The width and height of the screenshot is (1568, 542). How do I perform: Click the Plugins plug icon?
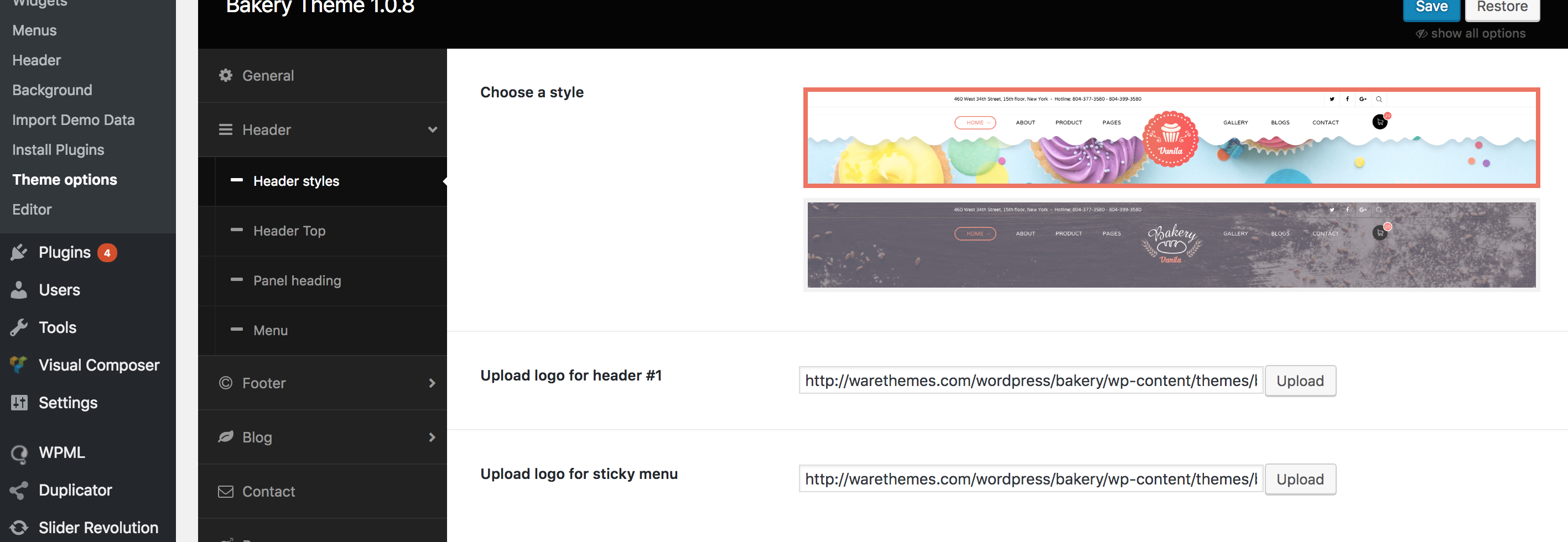19,252
